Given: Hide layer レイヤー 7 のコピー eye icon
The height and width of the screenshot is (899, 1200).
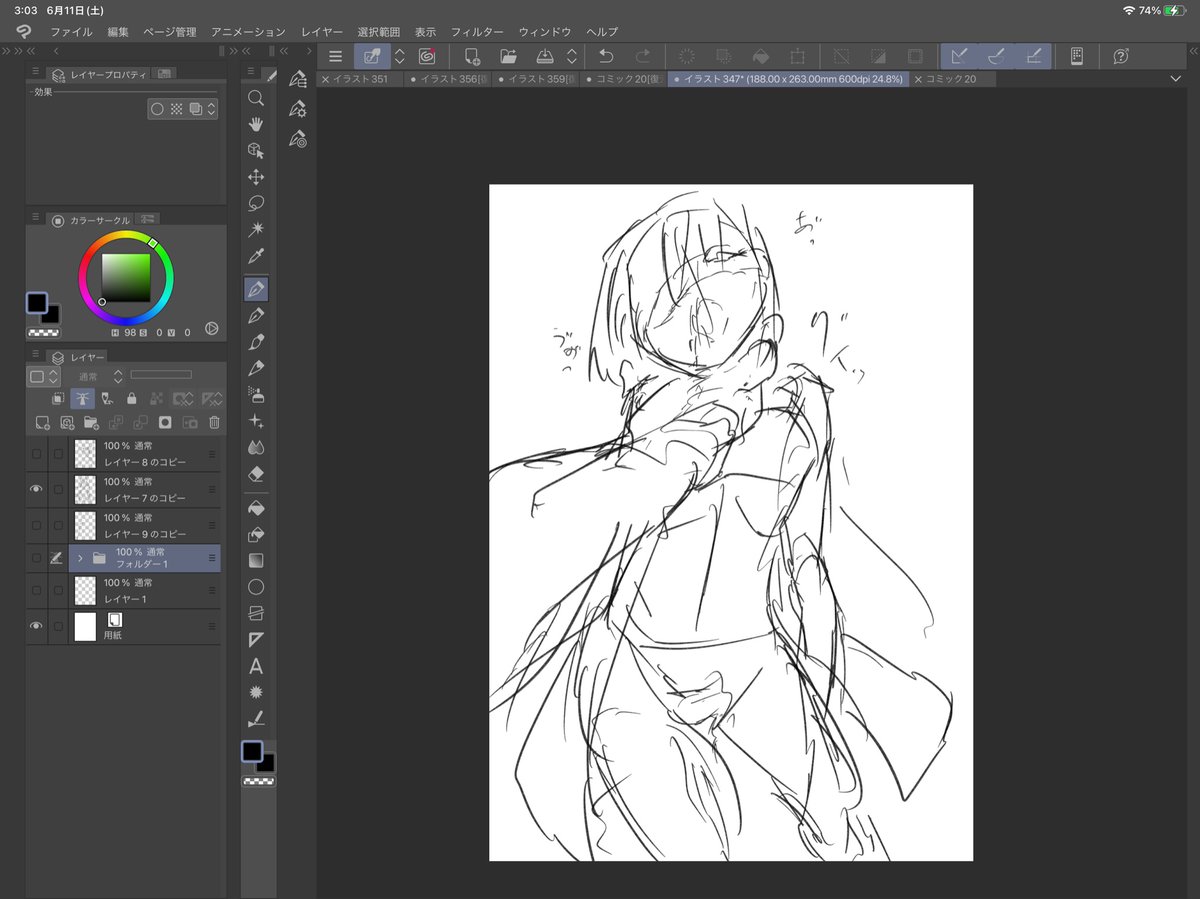Looking at the screenshot, I should point(37,490).
